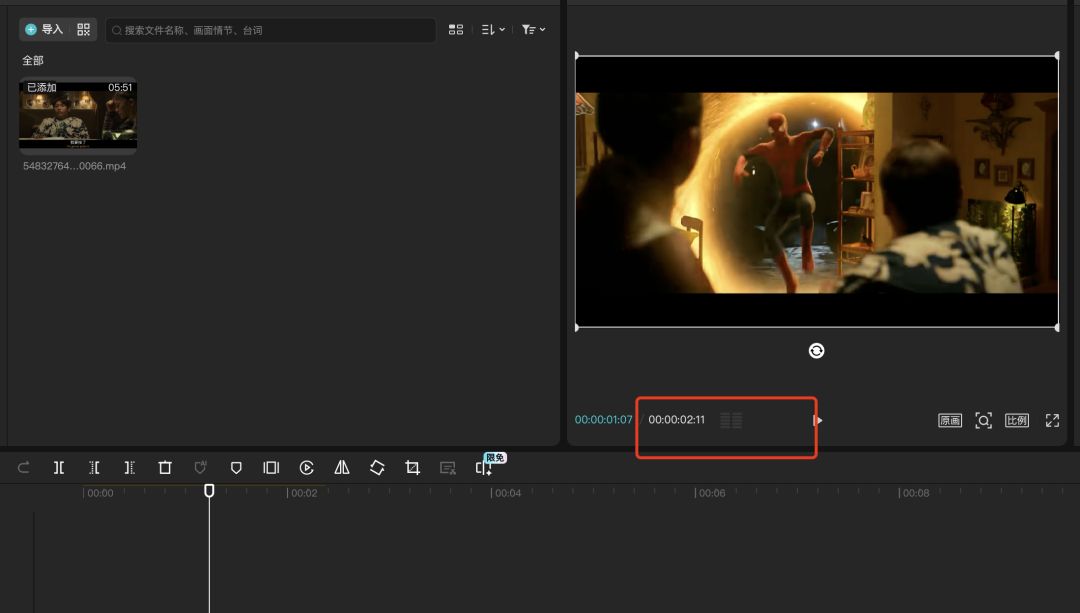Add a marker with the shield-shaped icon
Viewport: 1080px width, 613px height.
coord(236,467)
